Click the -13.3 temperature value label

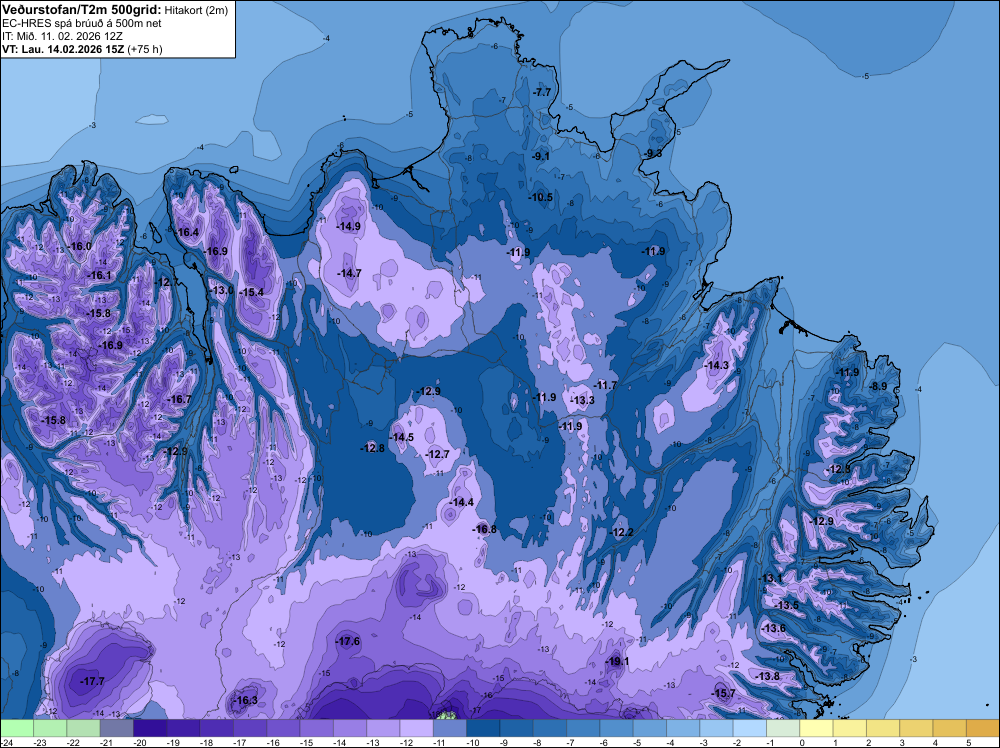[x=582, y=400]
